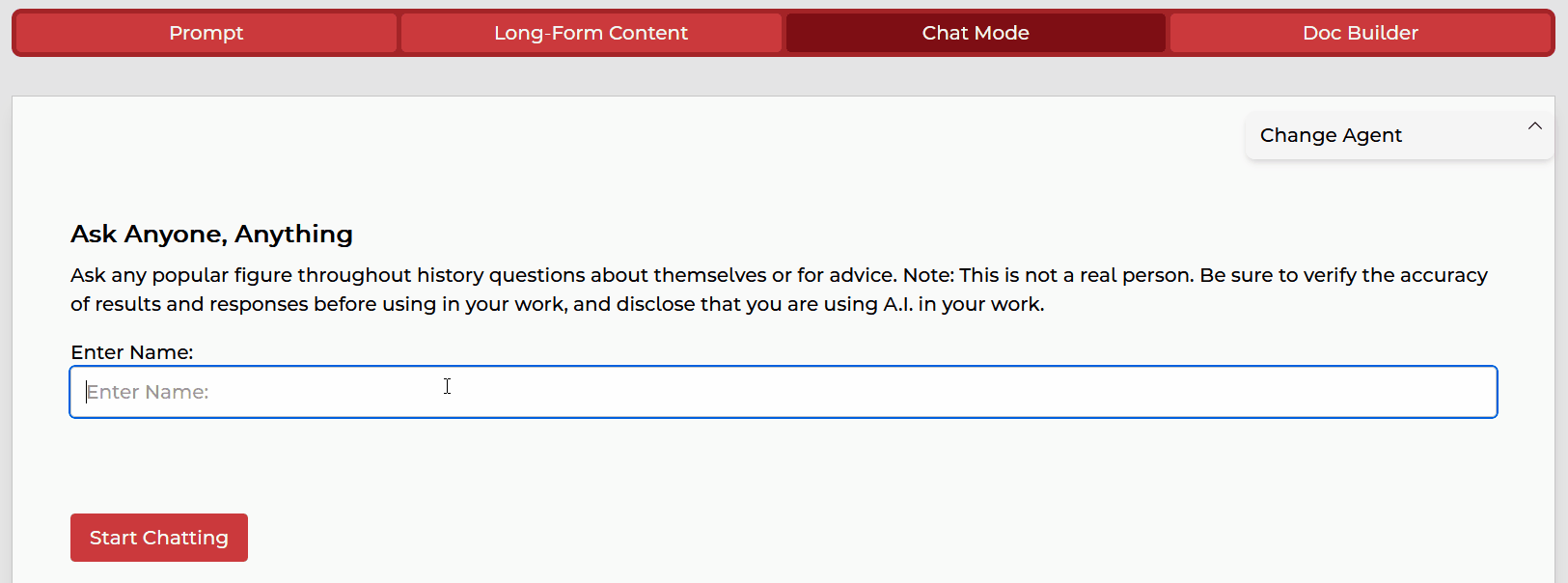This screenshot has height=583, width=1568.
Task: Click the 'Doc Builder' text in the top navigation
Action: 1360,33
